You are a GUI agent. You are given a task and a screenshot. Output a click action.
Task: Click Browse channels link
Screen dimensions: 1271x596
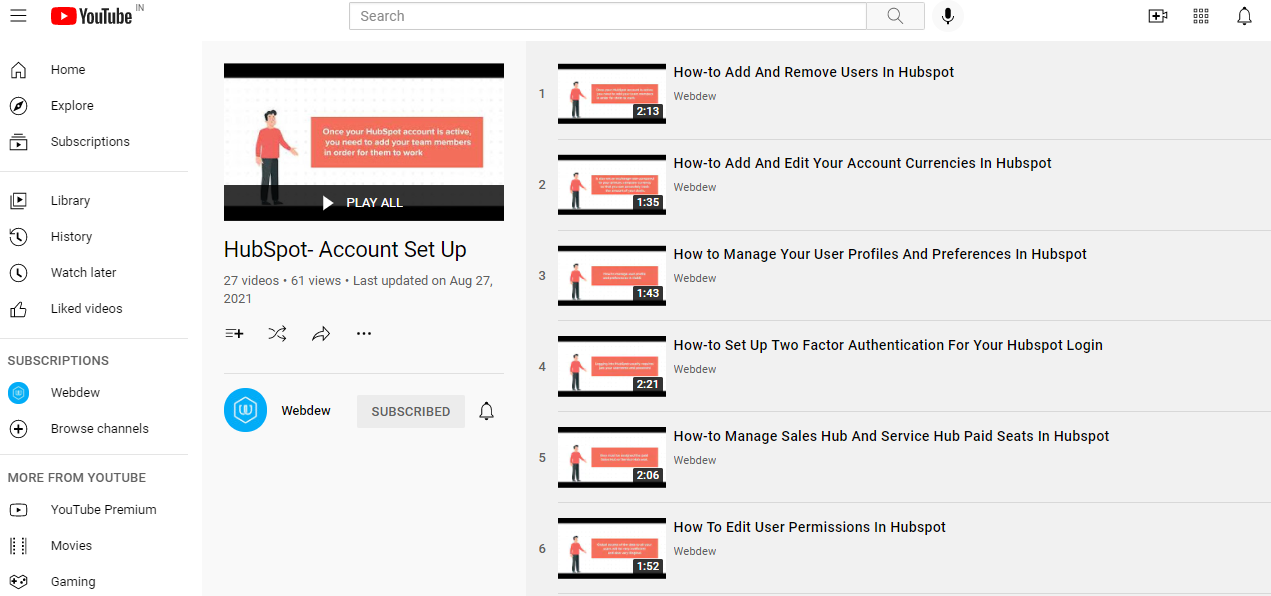pos(99,429)
